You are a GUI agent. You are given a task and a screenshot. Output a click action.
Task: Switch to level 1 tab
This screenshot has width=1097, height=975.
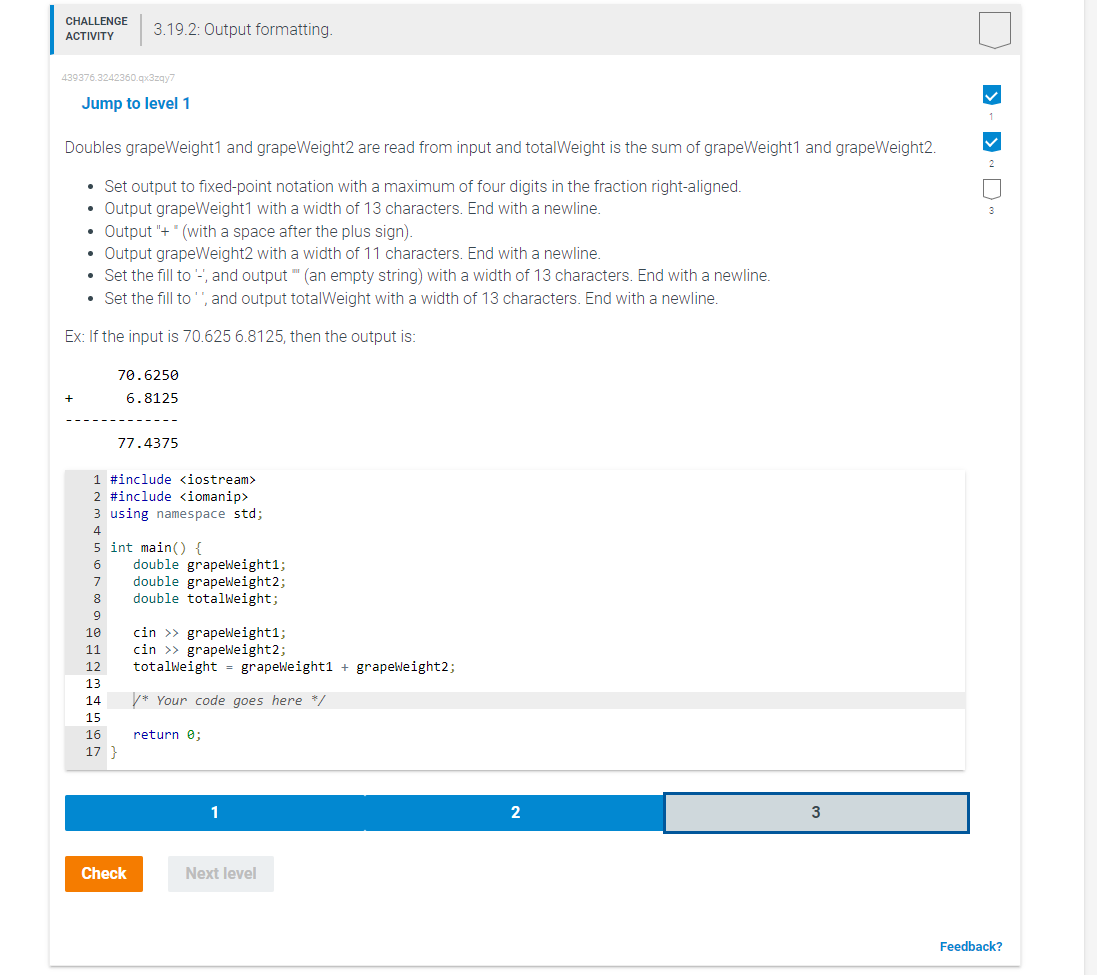[215, 813]
